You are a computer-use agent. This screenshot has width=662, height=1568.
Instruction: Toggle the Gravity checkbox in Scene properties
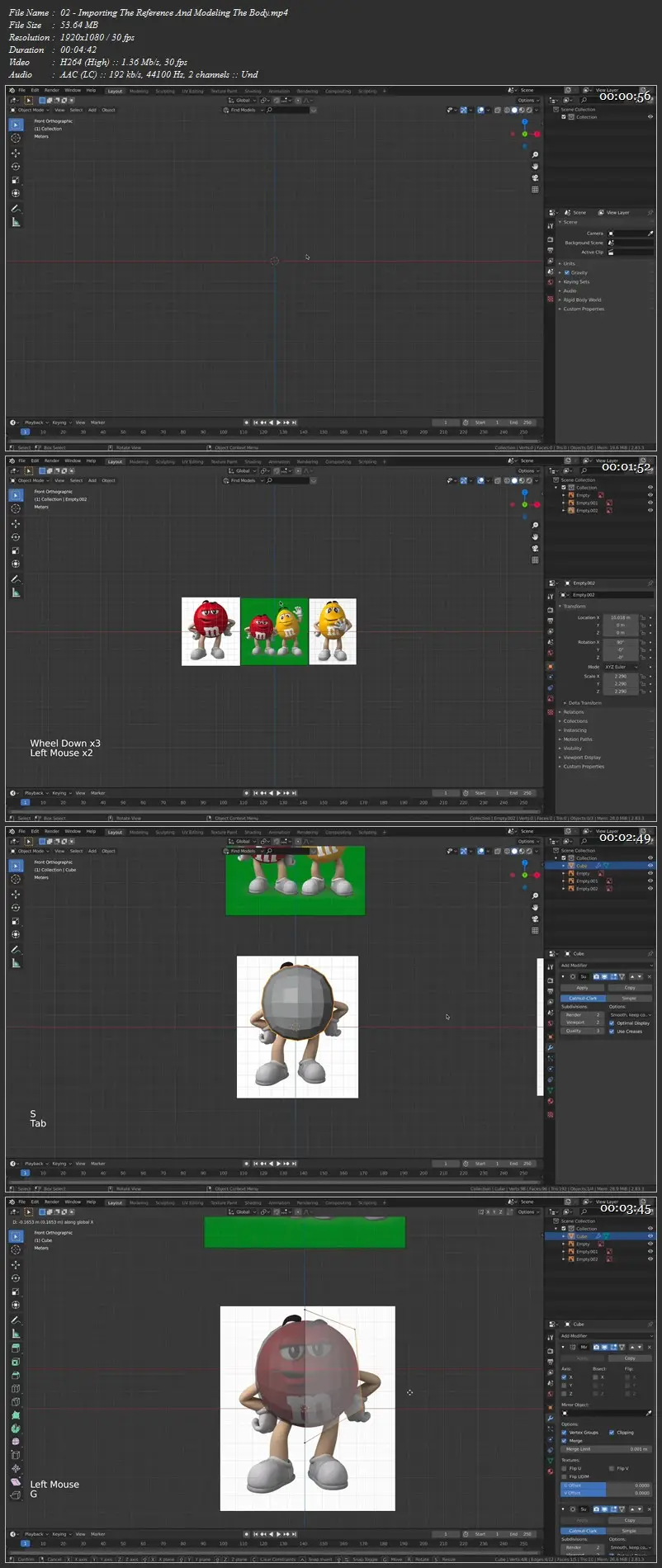[566, 272]
